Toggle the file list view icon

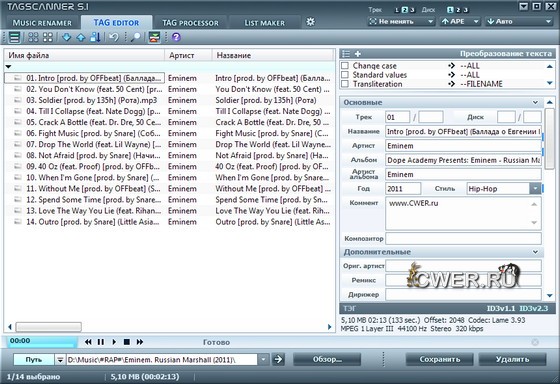pyautogui.click(x=14, y=37)
